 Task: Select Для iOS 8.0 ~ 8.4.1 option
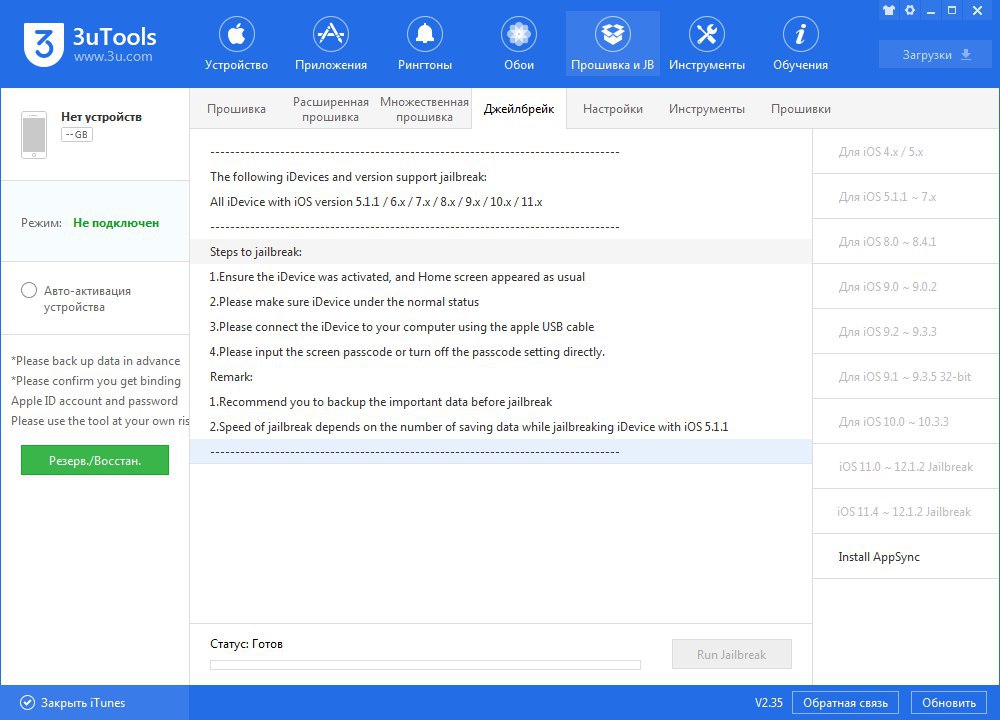906,242
